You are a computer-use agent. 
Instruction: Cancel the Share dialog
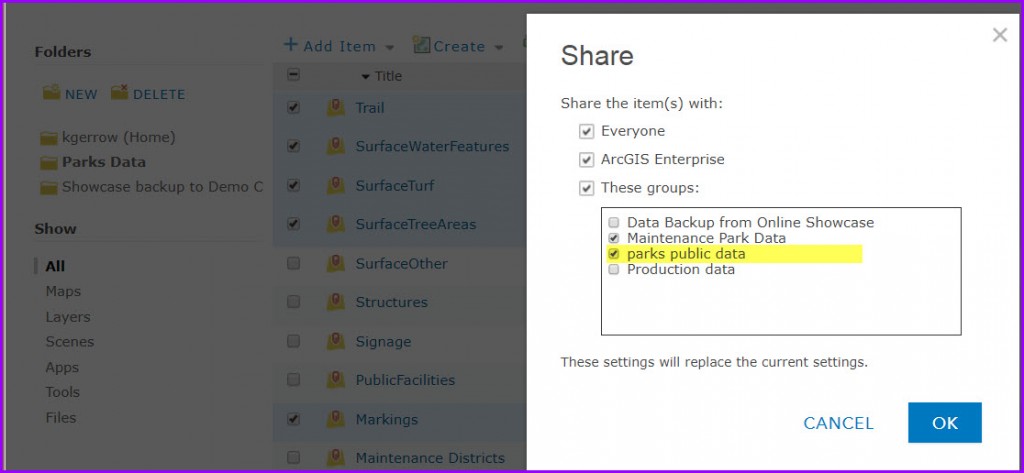[x=838, y=423]
